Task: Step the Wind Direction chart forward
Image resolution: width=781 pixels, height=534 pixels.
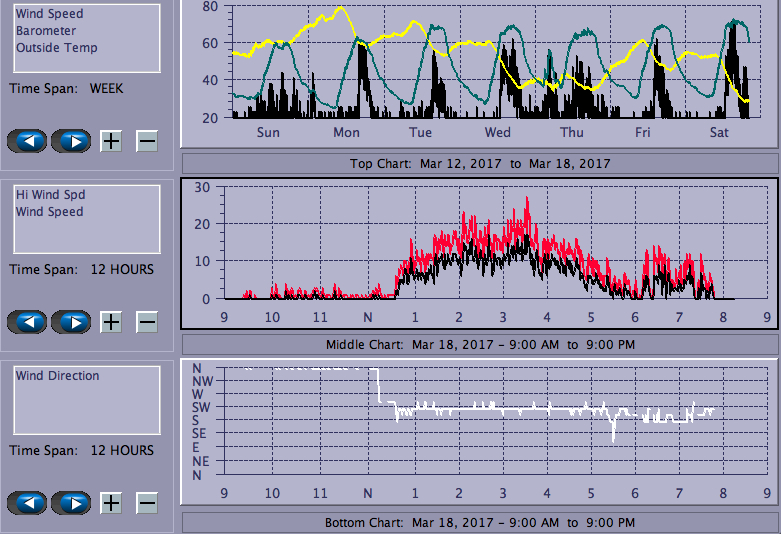Action: (x=71, y=503)
